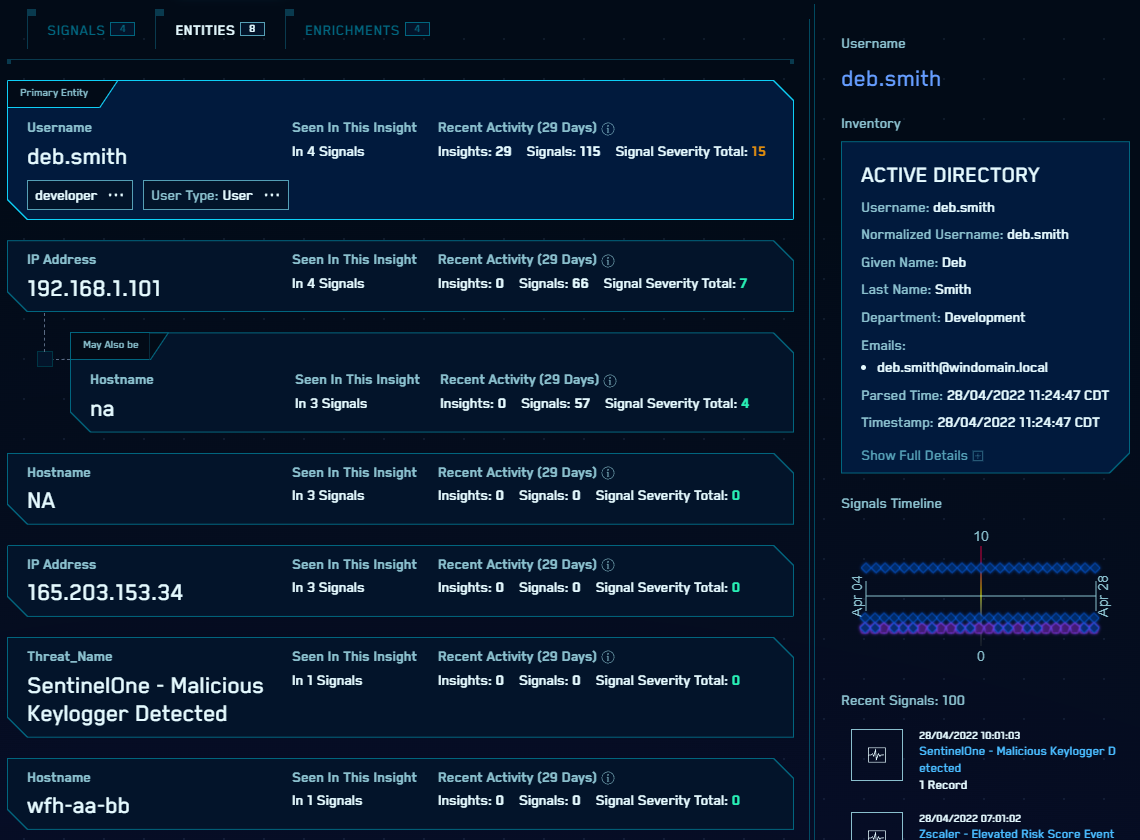The image size is (1140, 840).
Task: Click info icon on 165.203.153.34 entity card
Action: click(x=607, y=565)
